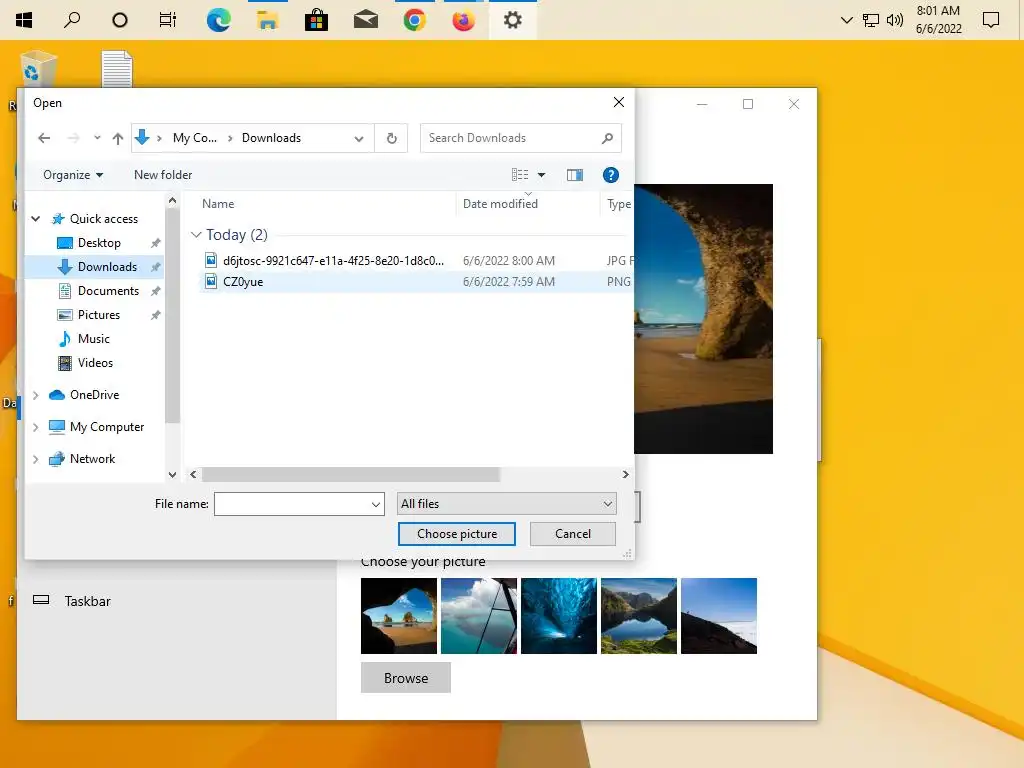Launch Microsoft Edge from taskbar
The height and width of the screenshot is (768, 1024).
pos(218,20)
